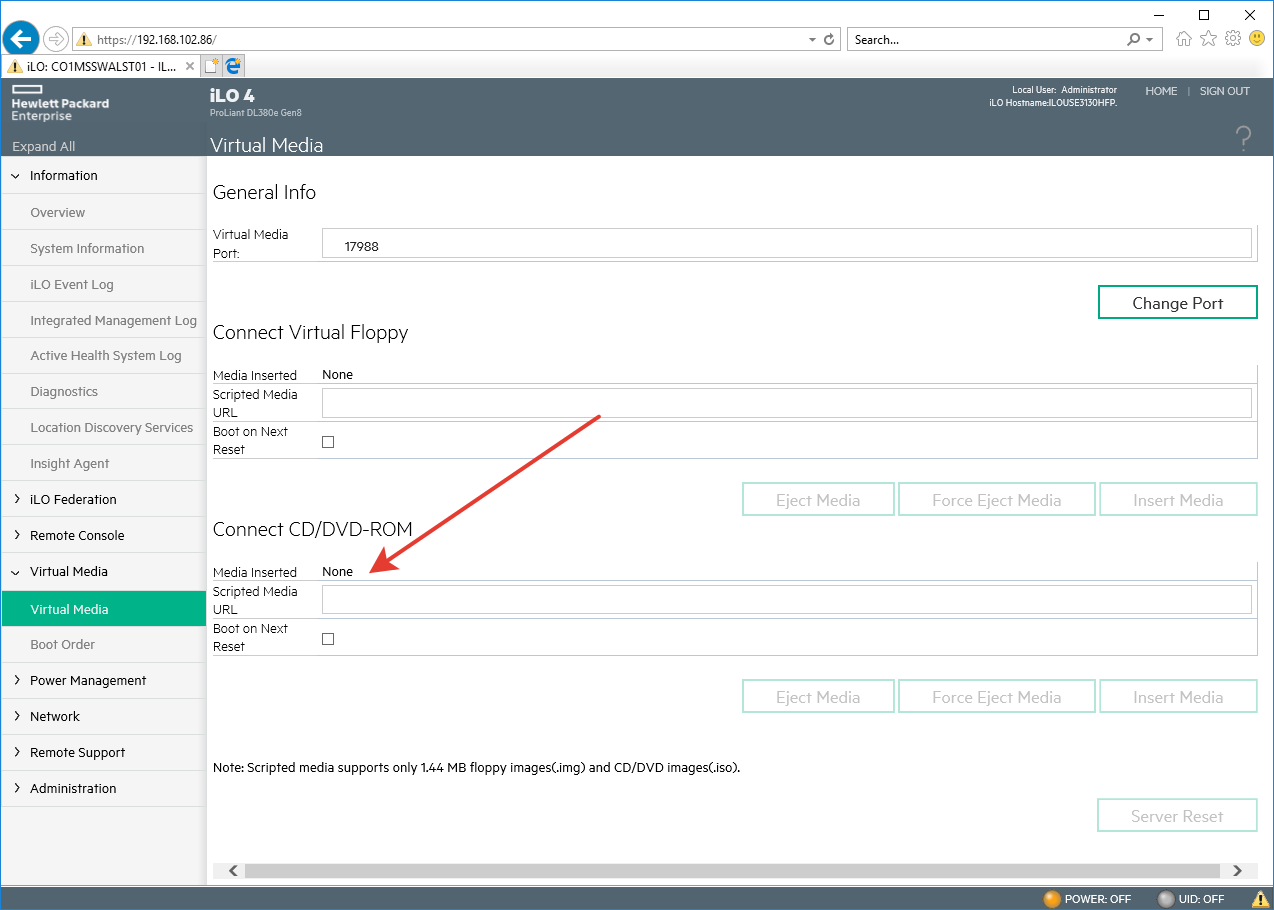This screenshot has height=910, width=1274.
Task: Click the Virtual Media Port field
Action: tap(787, 244)
